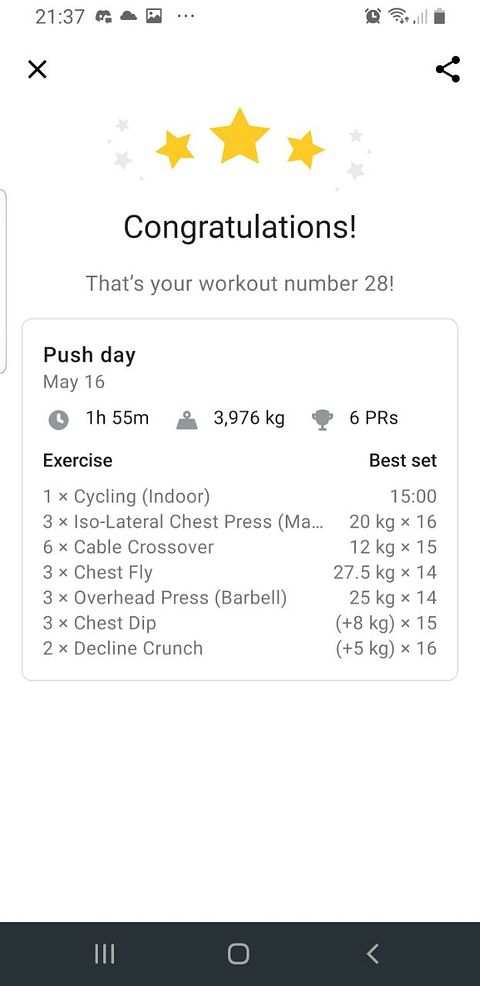Select the Cable Crossover exercise
This screenshot has width=480, height=986.
240,547
